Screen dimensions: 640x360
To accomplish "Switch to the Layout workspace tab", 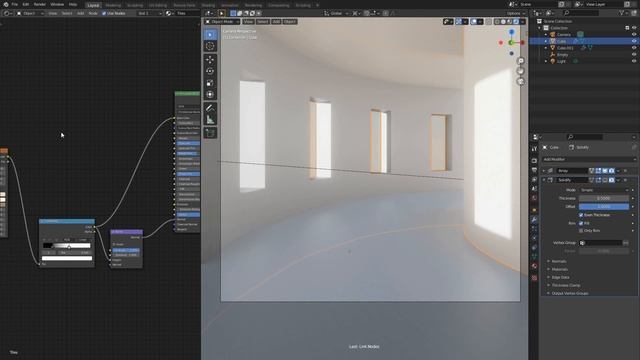I will [93, 5].
